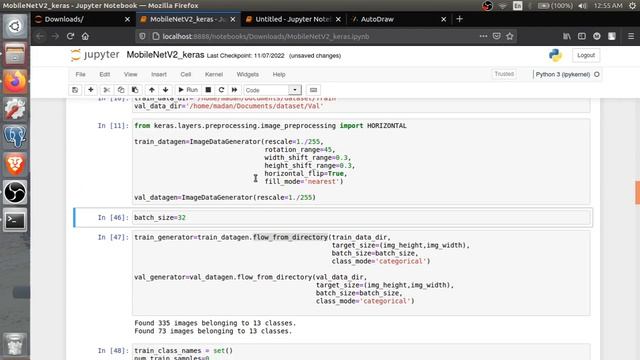The height and width of the screenshot is (360, 640).
Task: Save page to Pocket icon
Action: coord(496,36)
